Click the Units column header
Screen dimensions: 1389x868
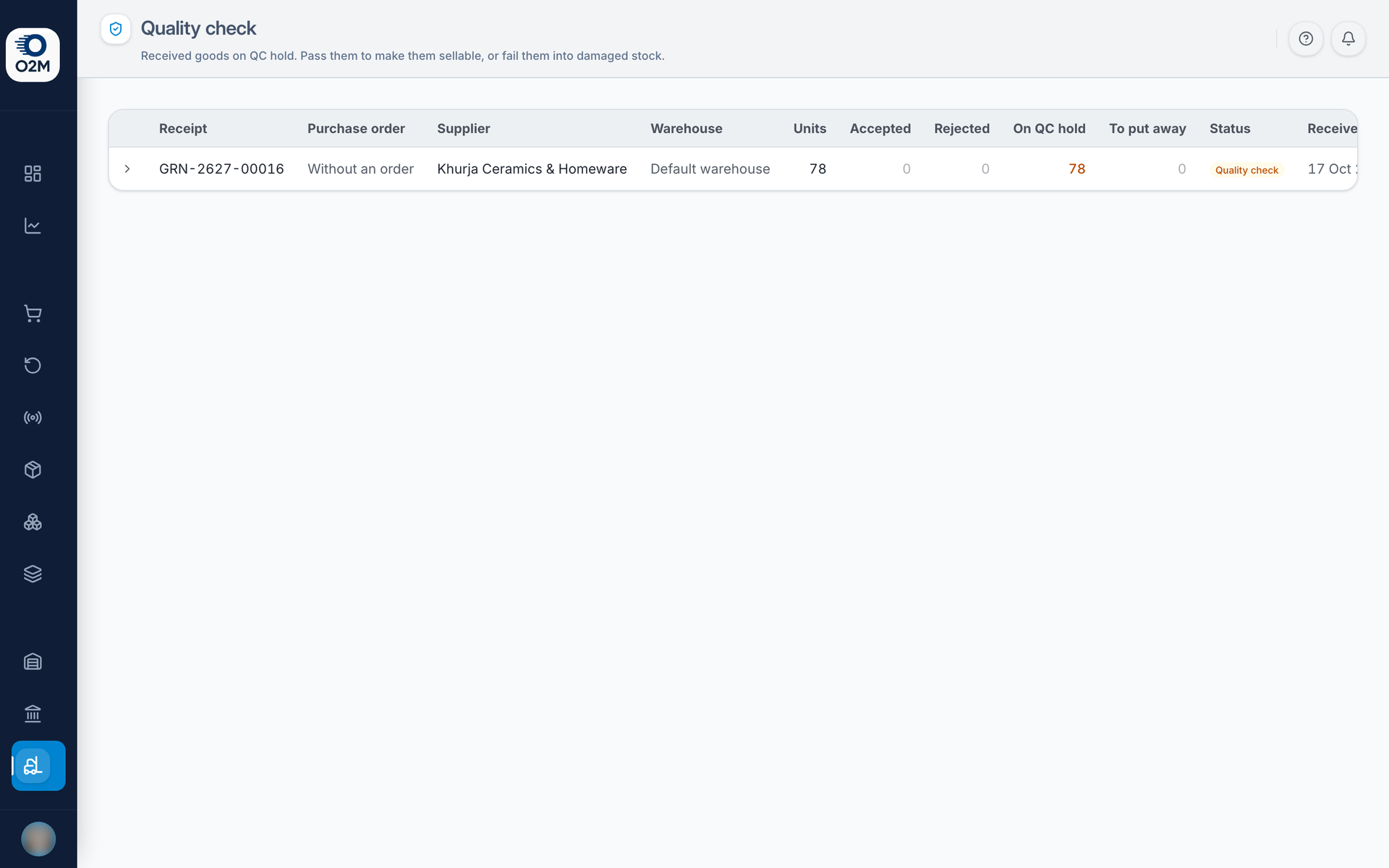810,128
